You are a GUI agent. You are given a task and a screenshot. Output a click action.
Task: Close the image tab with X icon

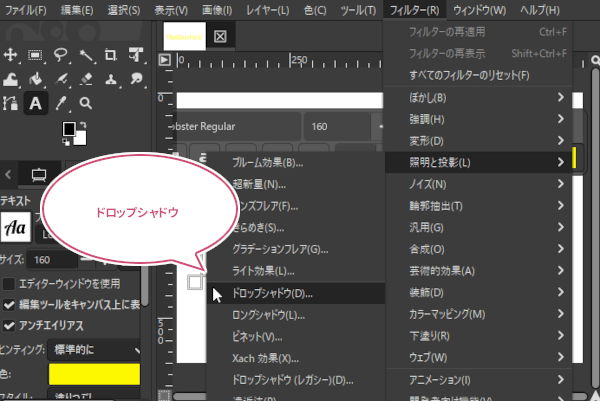coord(220,37)
